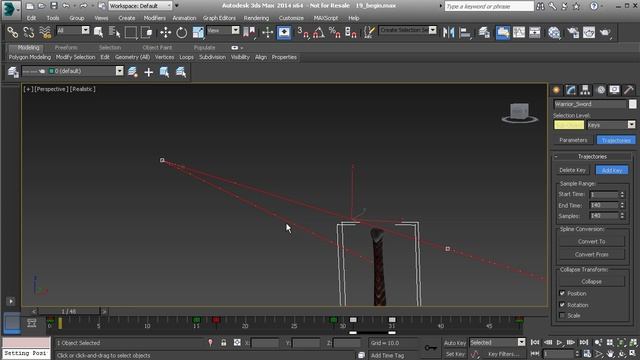Click the Collapse button

pyautogui.click(x=591, y=282)
